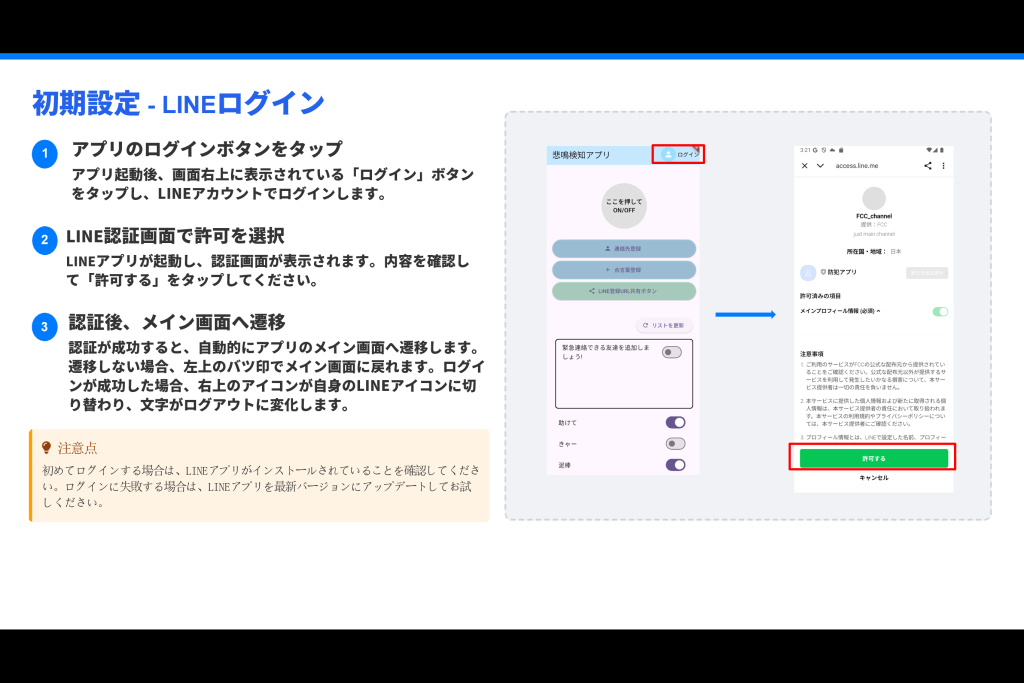
Task: Click the 悲鳴検知アプリ app title
Action: click(581, 155)
